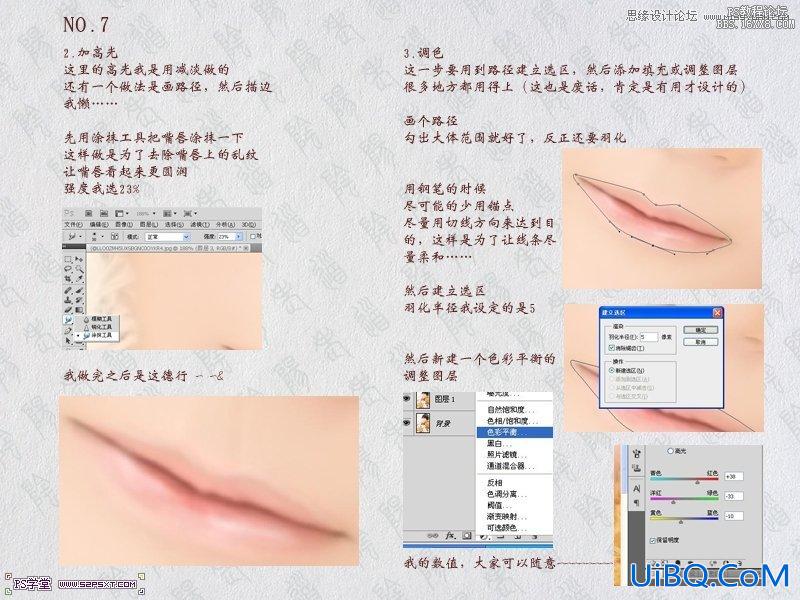The width and height of the screenshot is (800, 600).
Task: Open the Character panel A icon
Action: 636,489
